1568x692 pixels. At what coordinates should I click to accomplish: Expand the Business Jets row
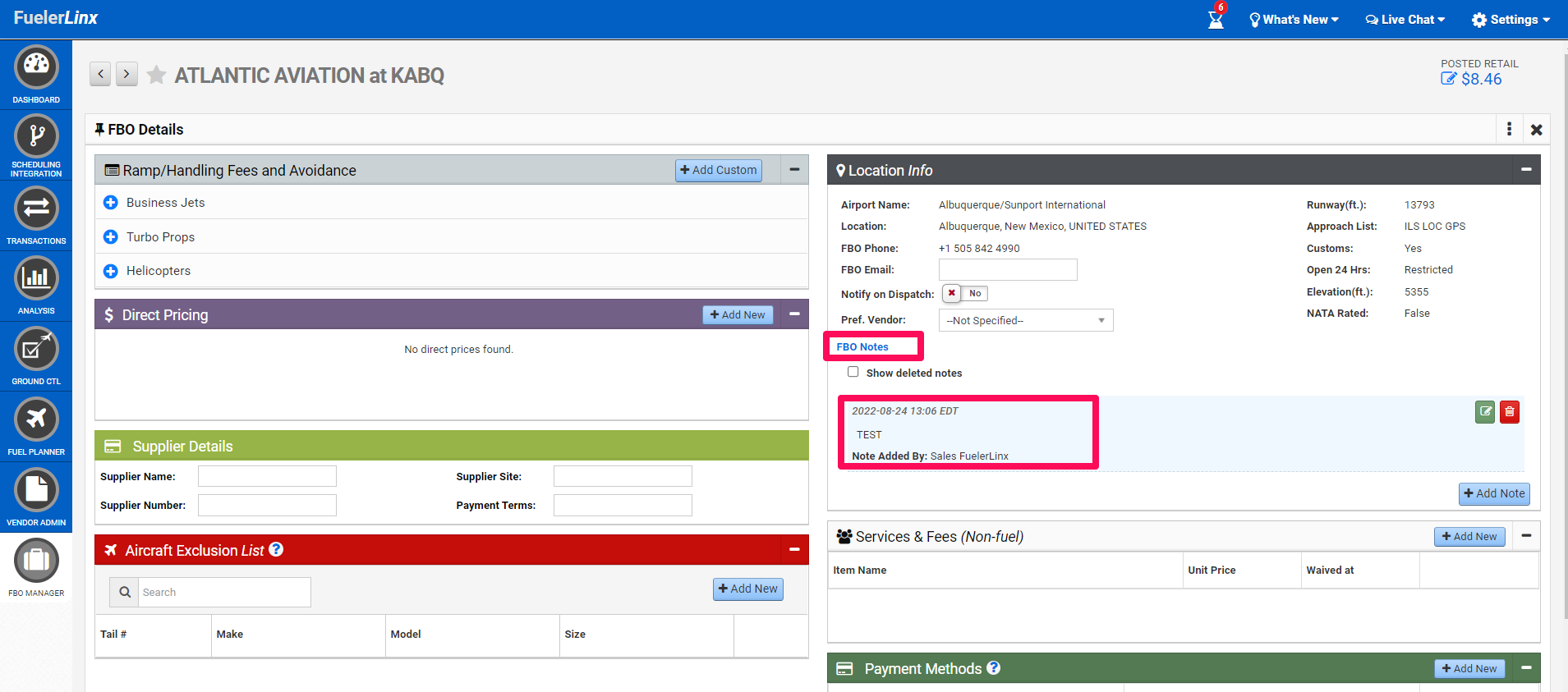pyautogui.click(x=111, y=202)
